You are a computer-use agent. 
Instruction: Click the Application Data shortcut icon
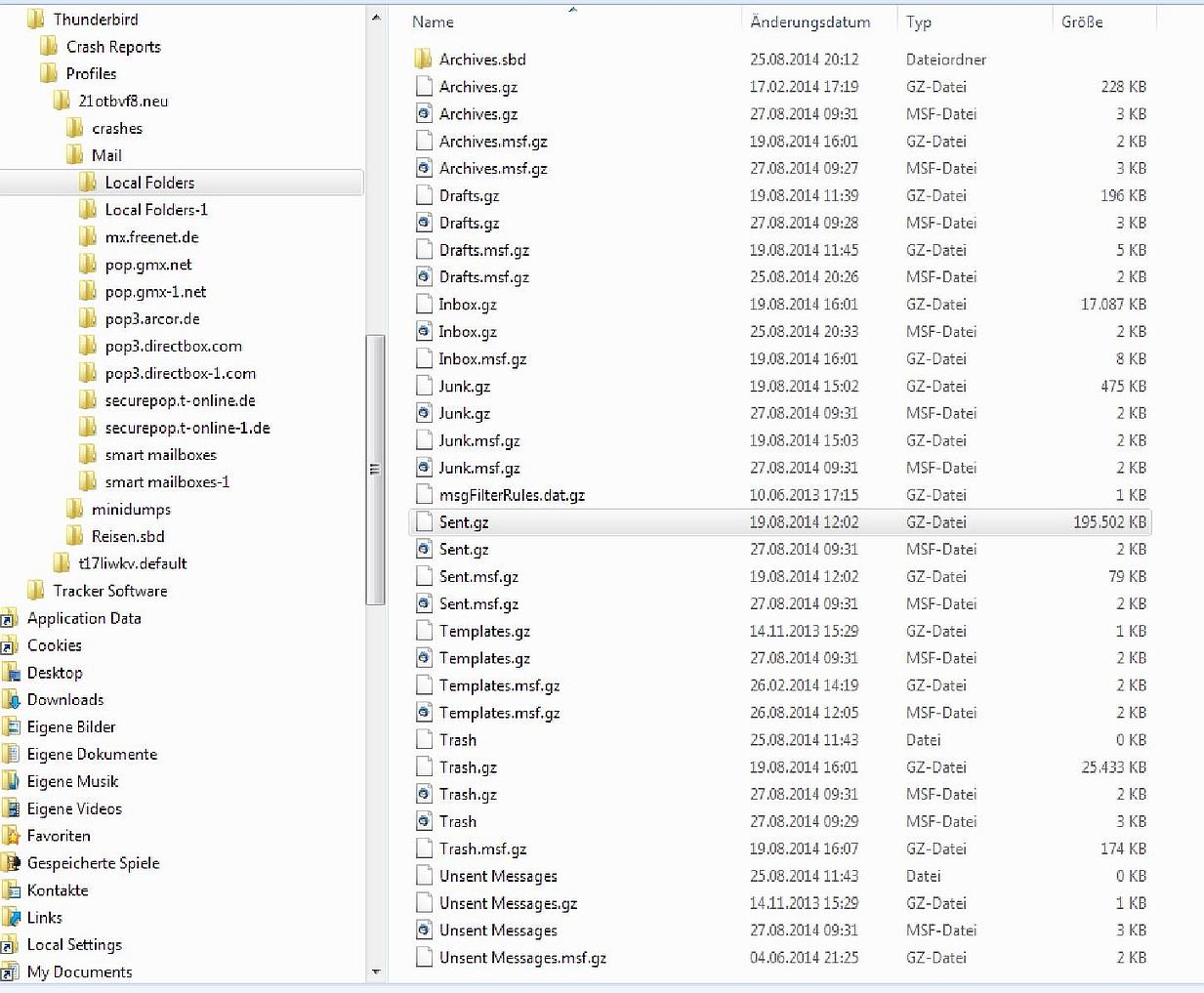10,618
